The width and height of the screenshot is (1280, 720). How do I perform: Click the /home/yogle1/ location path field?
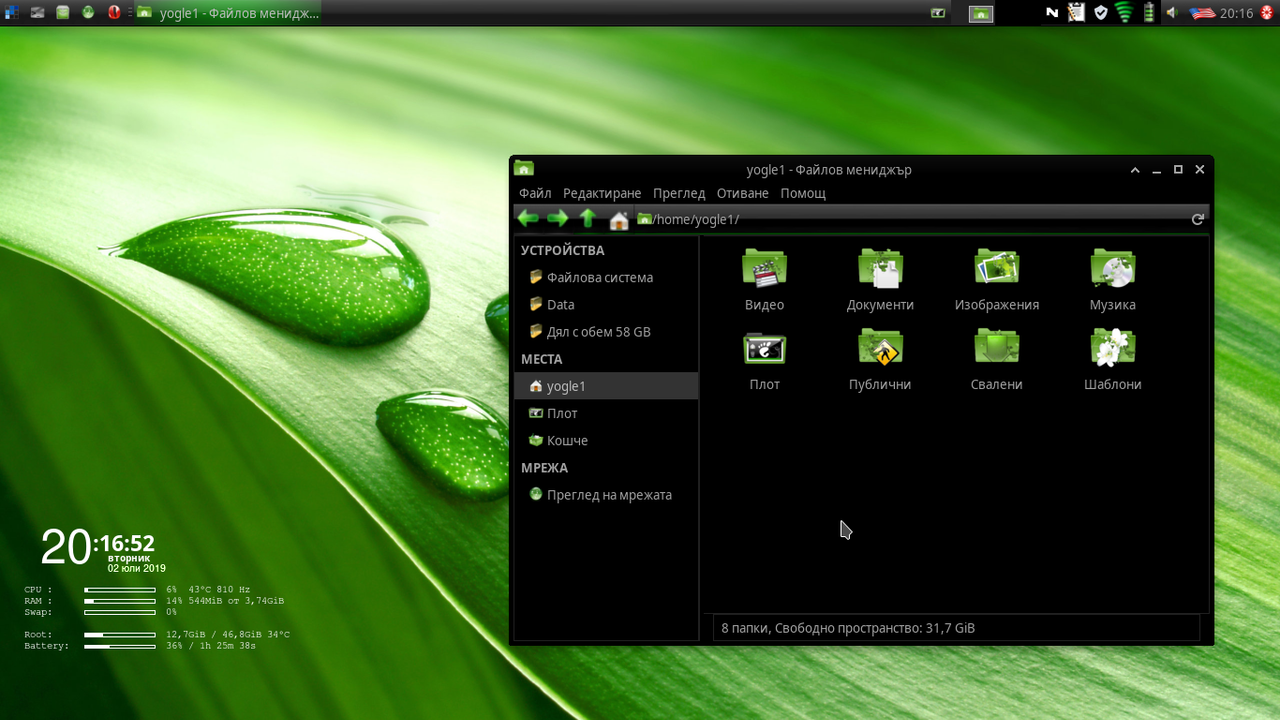(x=912, y=219)
